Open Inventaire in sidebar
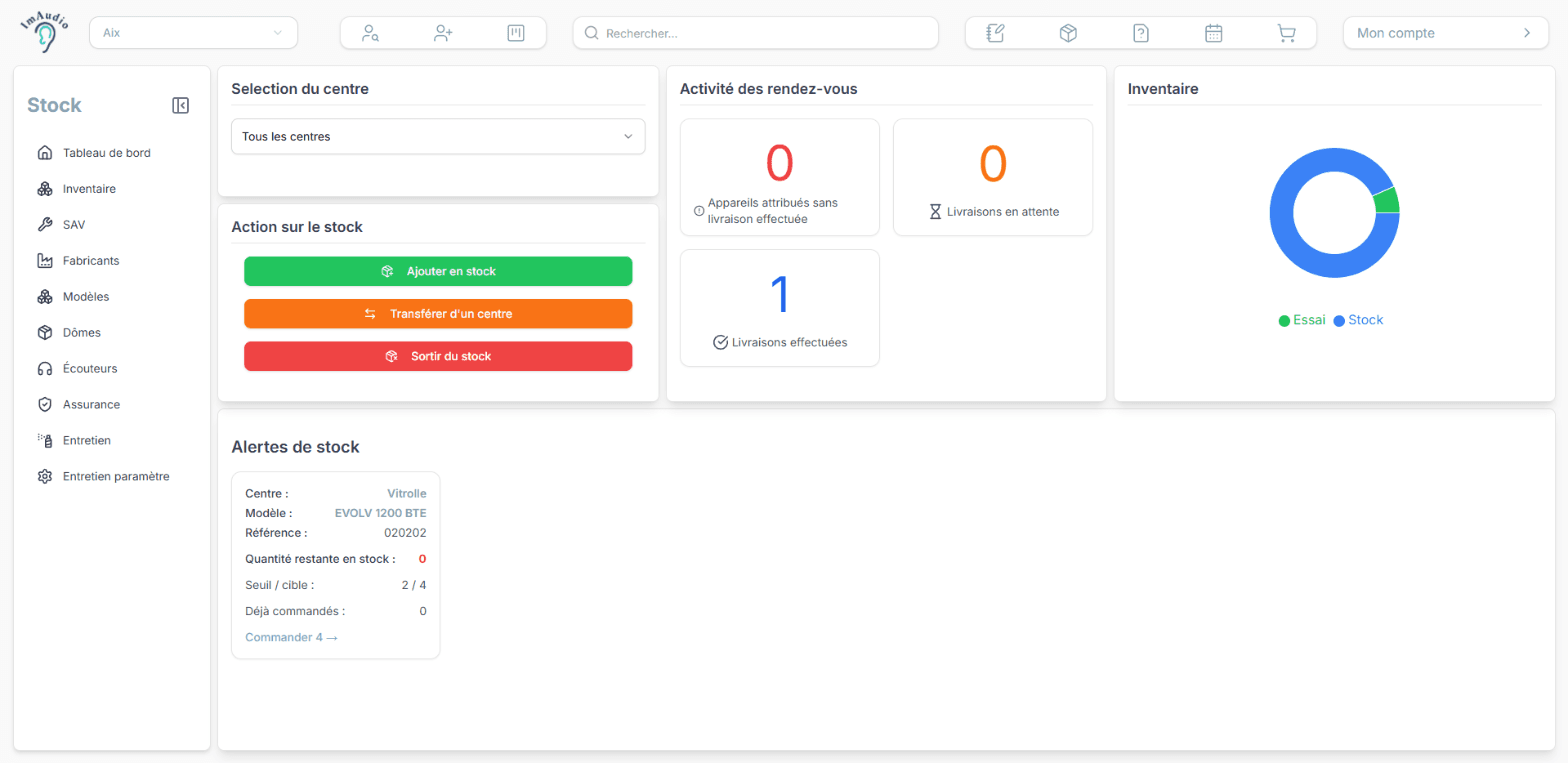 click(x=89, y=189)
